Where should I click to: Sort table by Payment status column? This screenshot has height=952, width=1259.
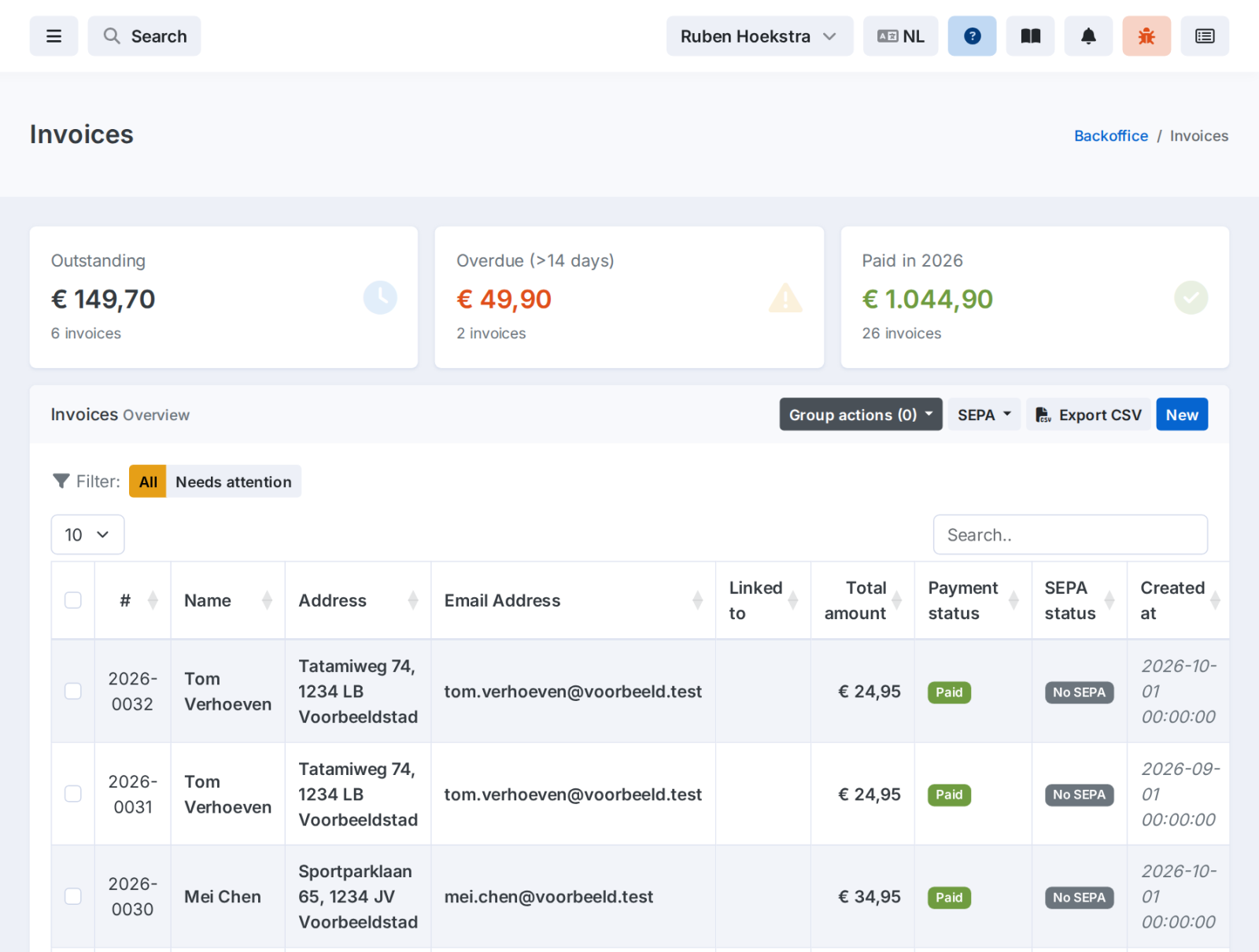coord(973,600)
